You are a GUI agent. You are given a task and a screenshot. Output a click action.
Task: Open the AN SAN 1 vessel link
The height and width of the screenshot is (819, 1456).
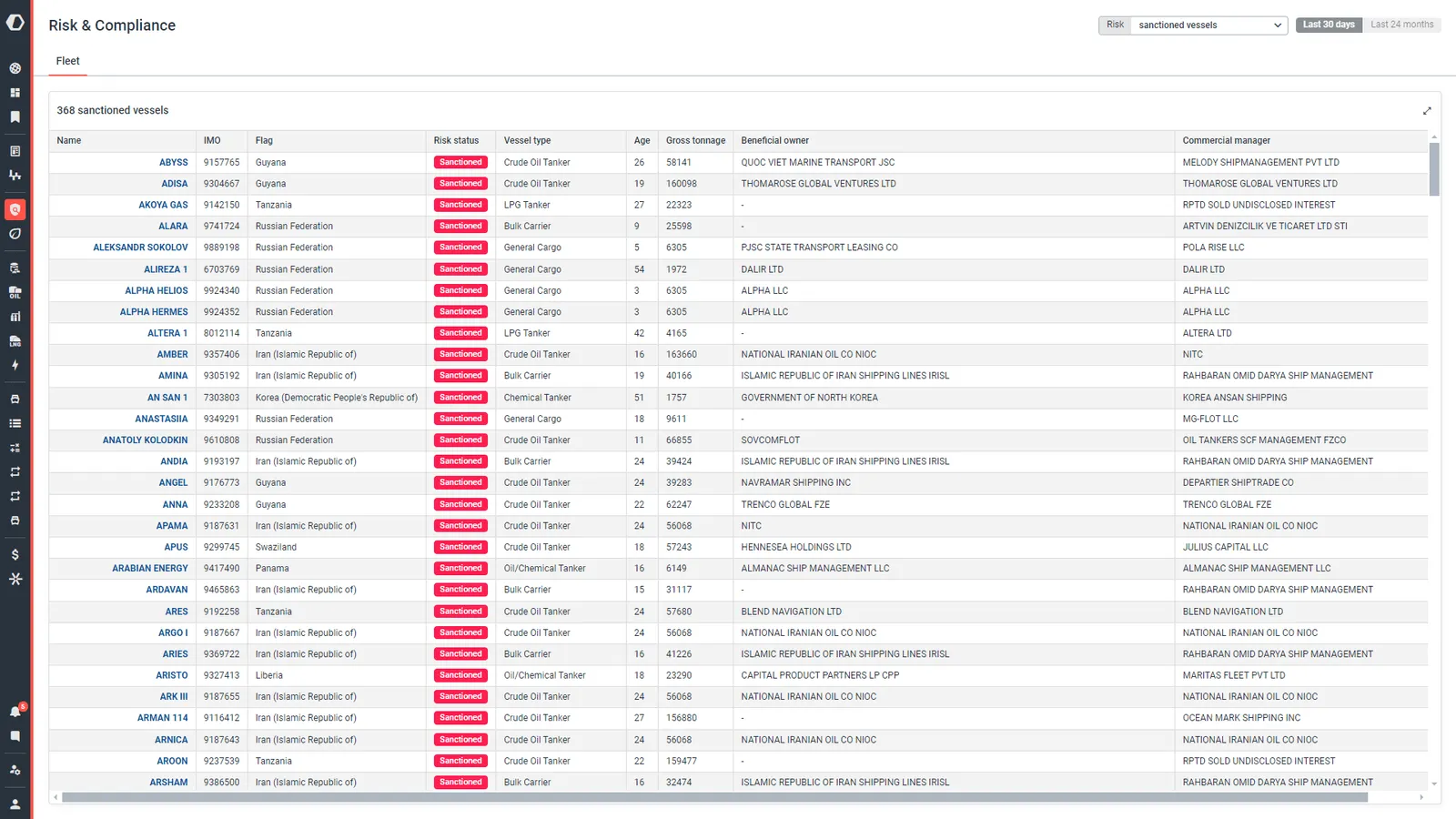(x=167, y=398)
